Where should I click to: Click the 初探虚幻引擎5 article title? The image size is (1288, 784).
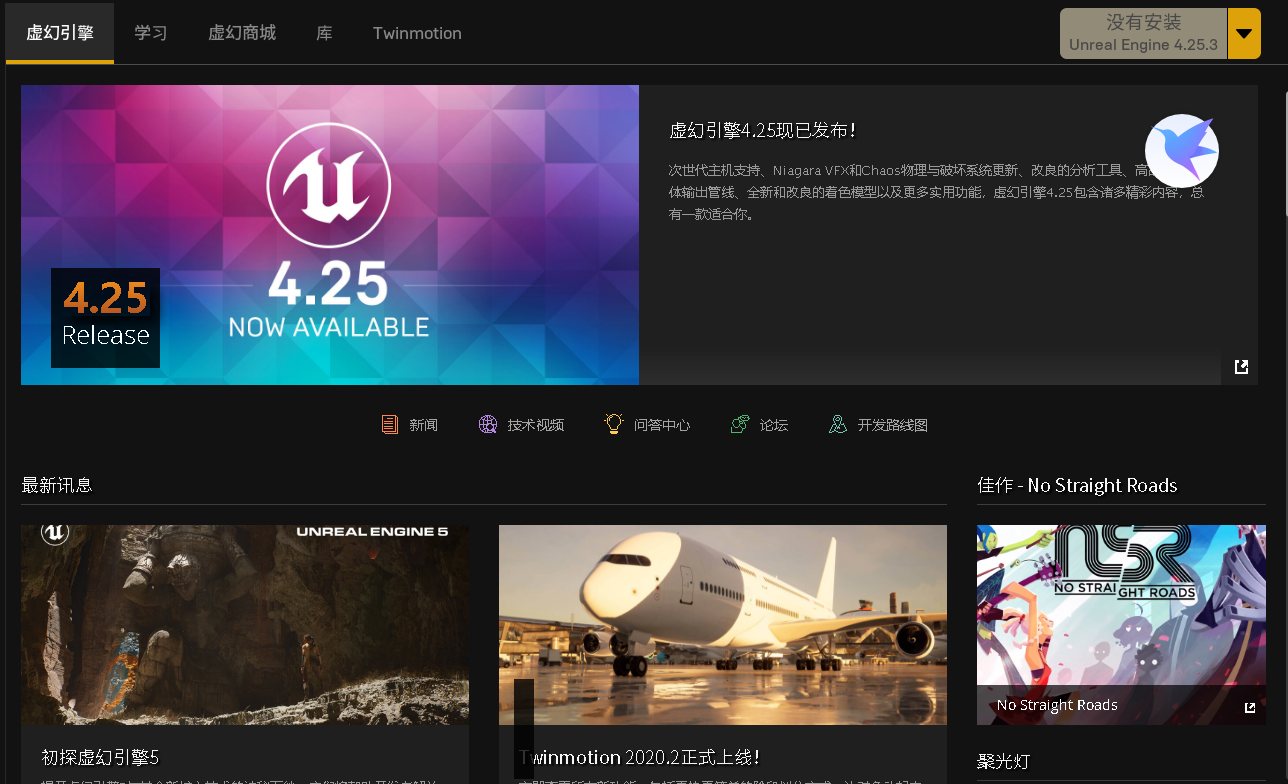coord(100,757)
